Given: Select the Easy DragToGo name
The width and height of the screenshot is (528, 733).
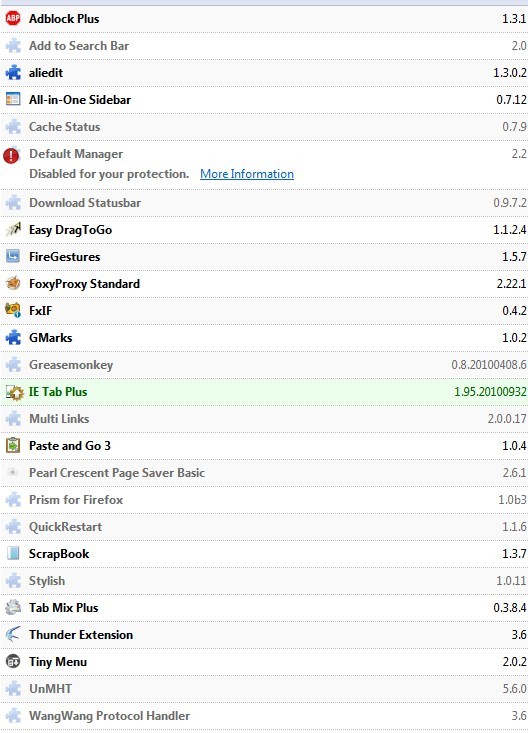Looking at the screenshot, I should point(71,230).
